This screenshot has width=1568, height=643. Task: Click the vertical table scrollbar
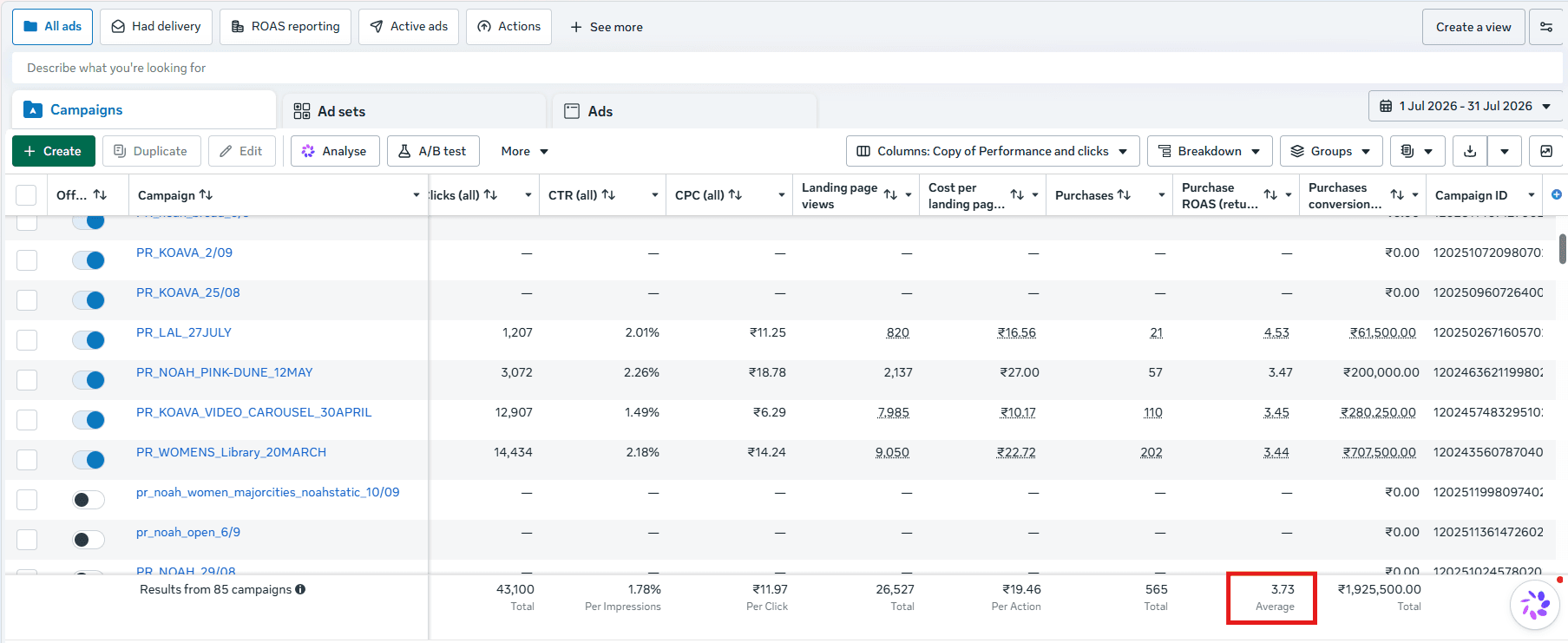point(1562,248)
